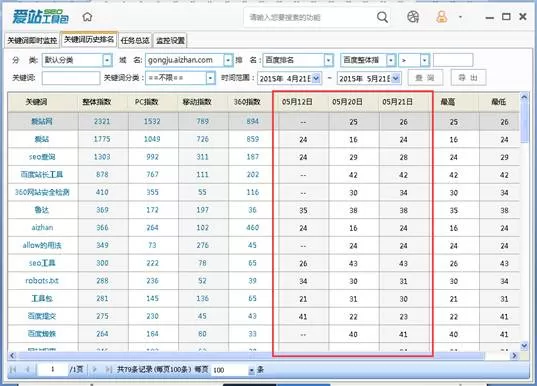
Task: Sort by 整体指数 column header
Action: [x=97, y=102]
